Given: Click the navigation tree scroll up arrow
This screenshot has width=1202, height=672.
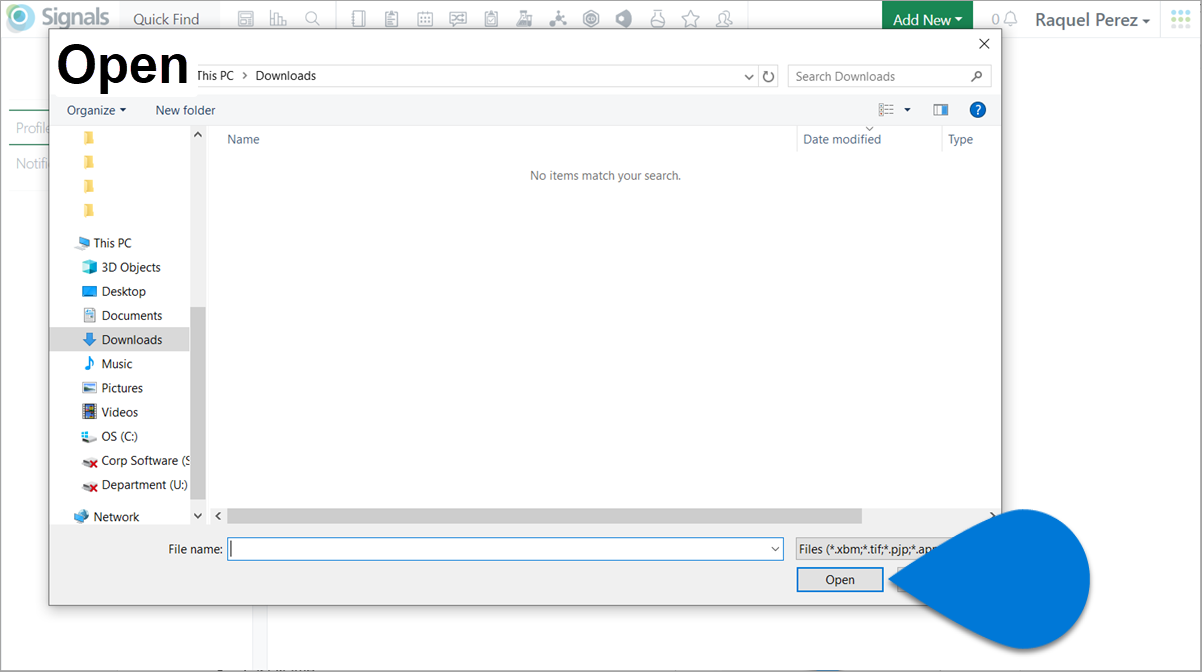Looking at the screenshot, I should point(197,134).
